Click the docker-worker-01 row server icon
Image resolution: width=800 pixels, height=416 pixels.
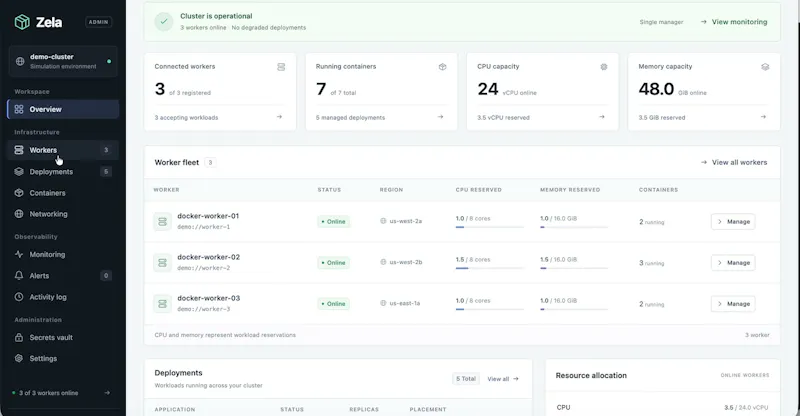[163, 222]
